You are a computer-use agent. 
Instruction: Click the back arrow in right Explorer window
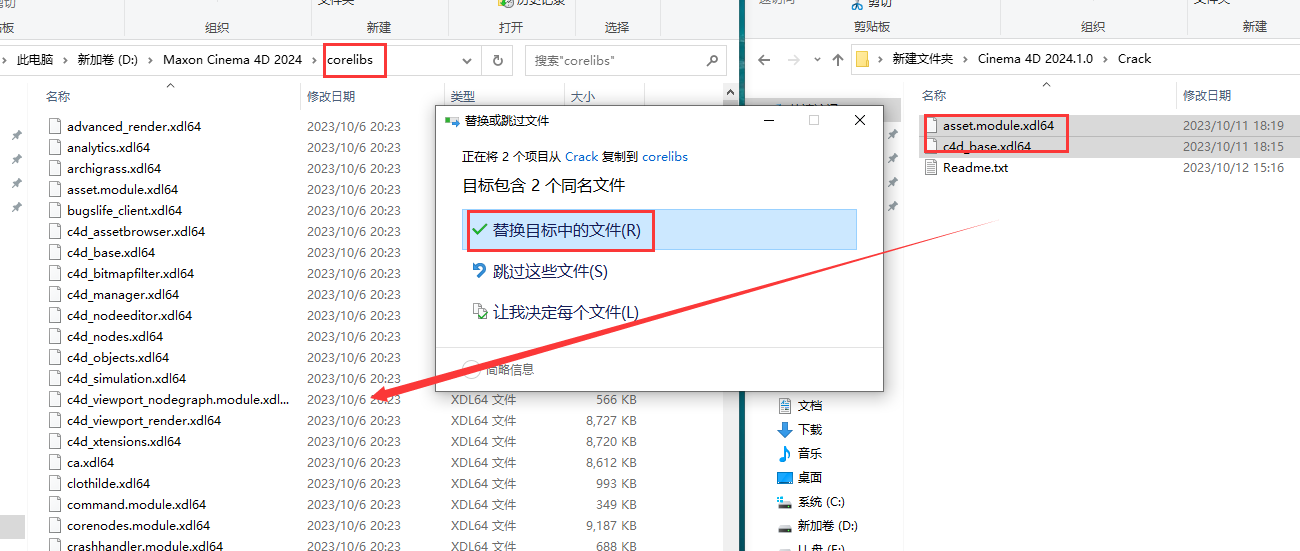click(764, 60)
